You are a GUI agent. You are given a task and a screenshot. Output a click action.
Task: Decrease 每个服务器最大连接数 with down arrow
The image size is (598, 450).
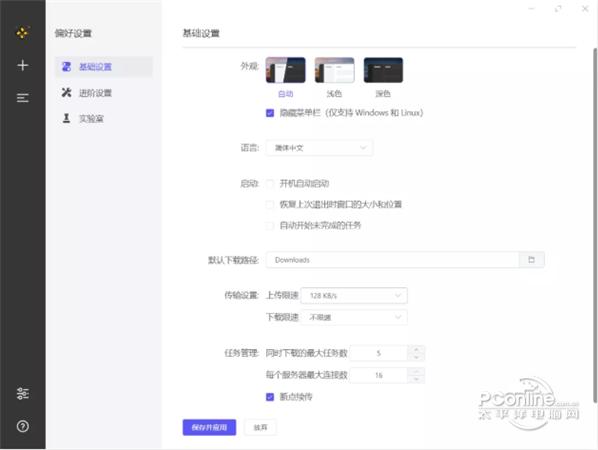tap(416, 379)
